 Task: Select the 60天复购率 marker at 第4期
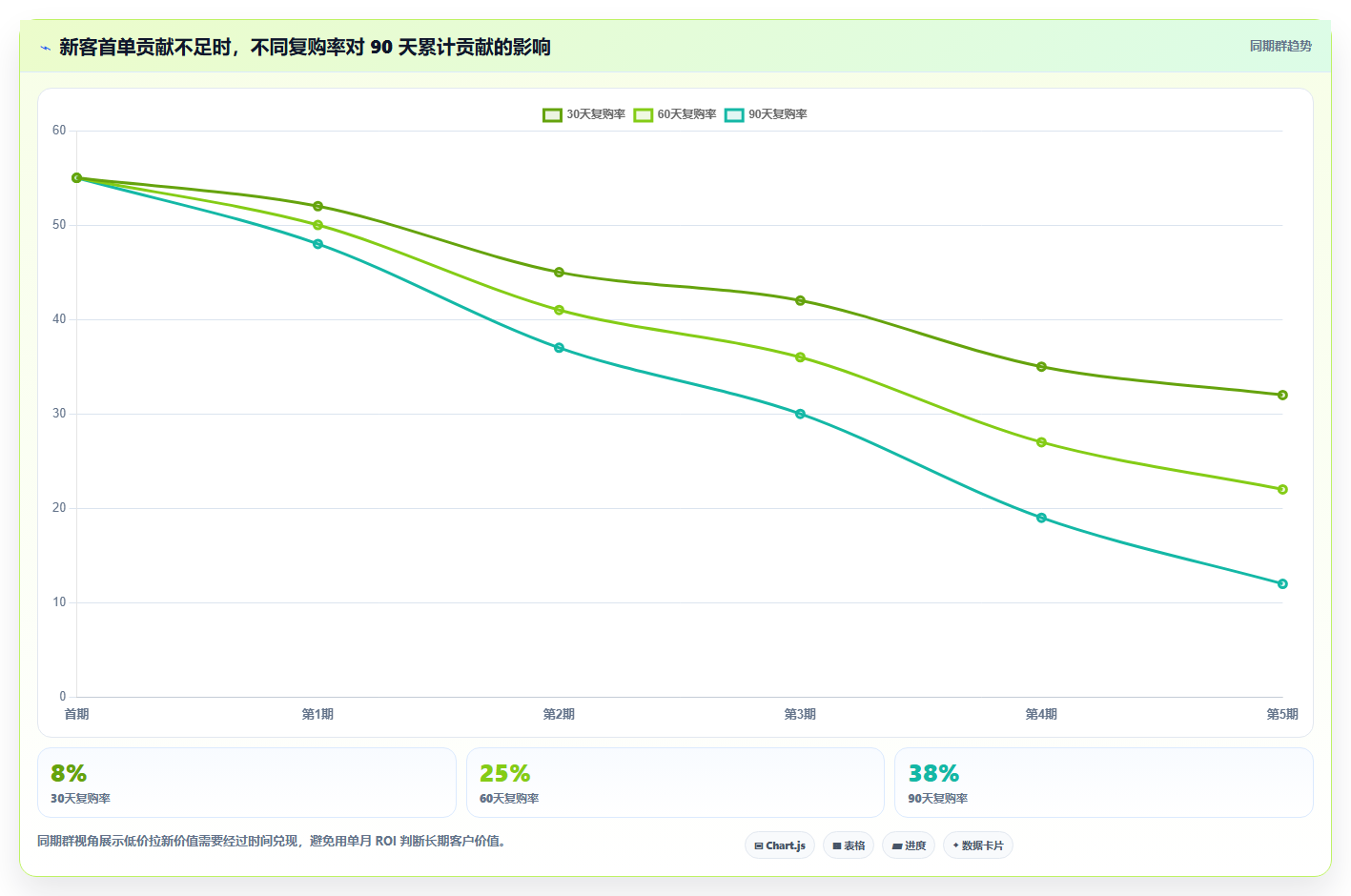coord(1042,442)
